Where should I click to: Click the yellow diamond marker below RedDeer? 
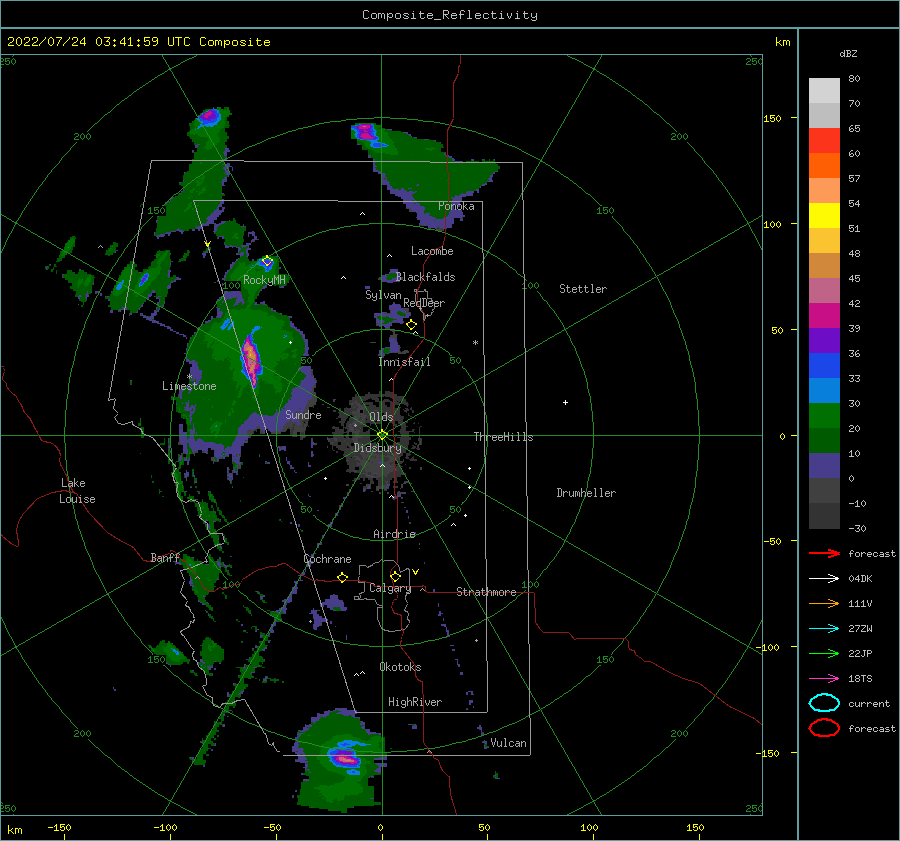tap(412, 325)
